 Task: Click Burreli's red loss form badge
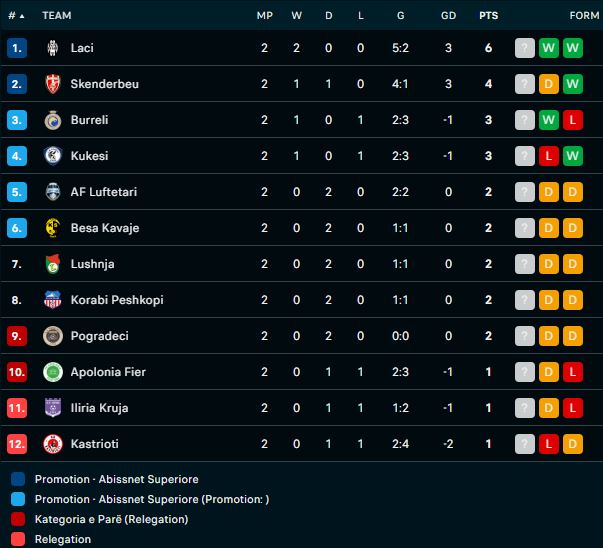[573, 120]
